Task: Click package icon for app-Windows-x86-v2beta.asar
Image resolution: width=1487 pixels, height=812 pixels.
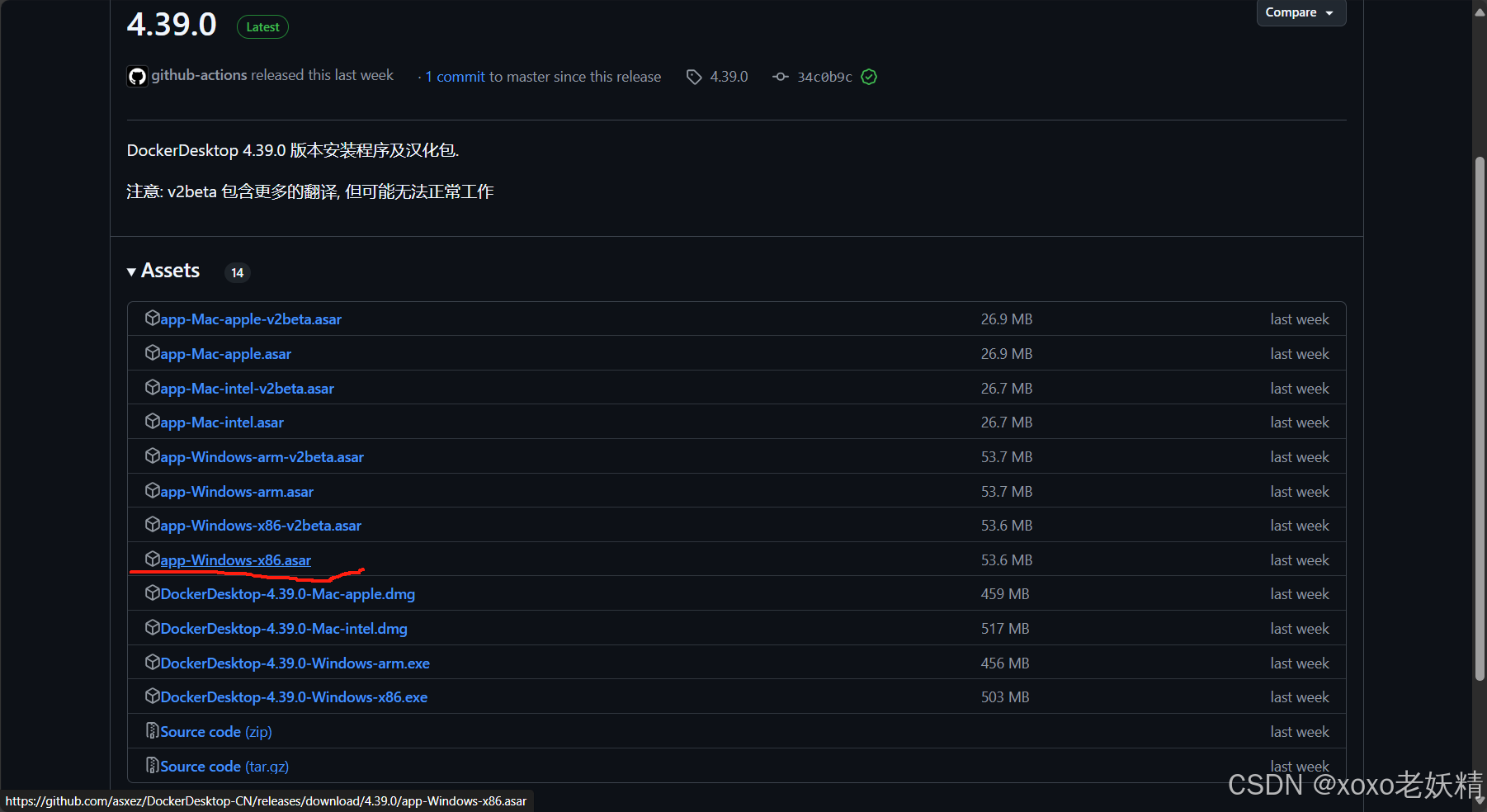Action: (152, 525)
